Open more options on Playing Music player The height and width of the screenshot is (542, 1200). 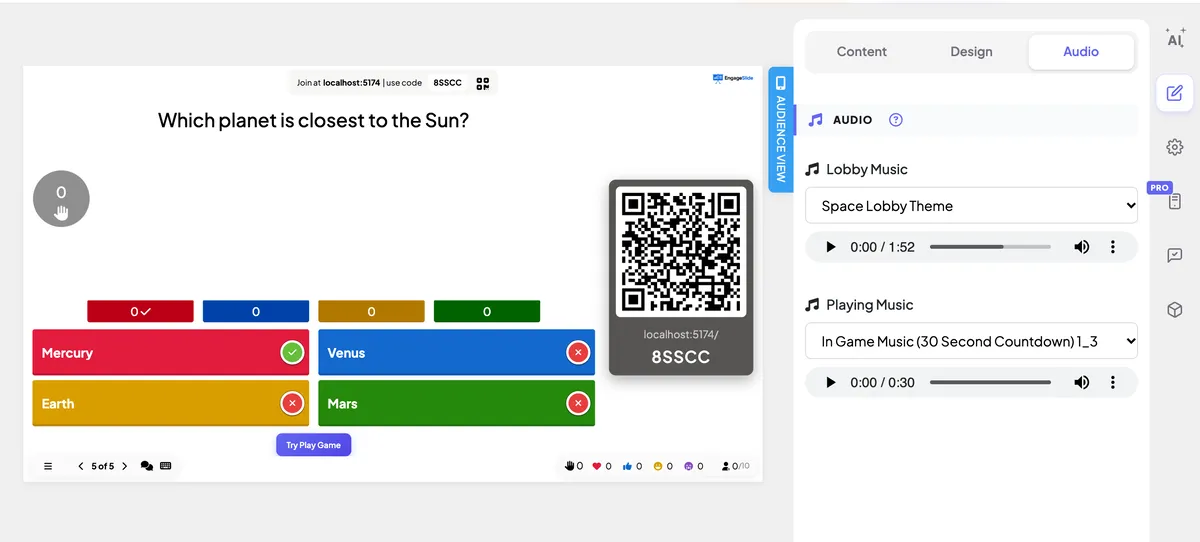coord(1113,382)
